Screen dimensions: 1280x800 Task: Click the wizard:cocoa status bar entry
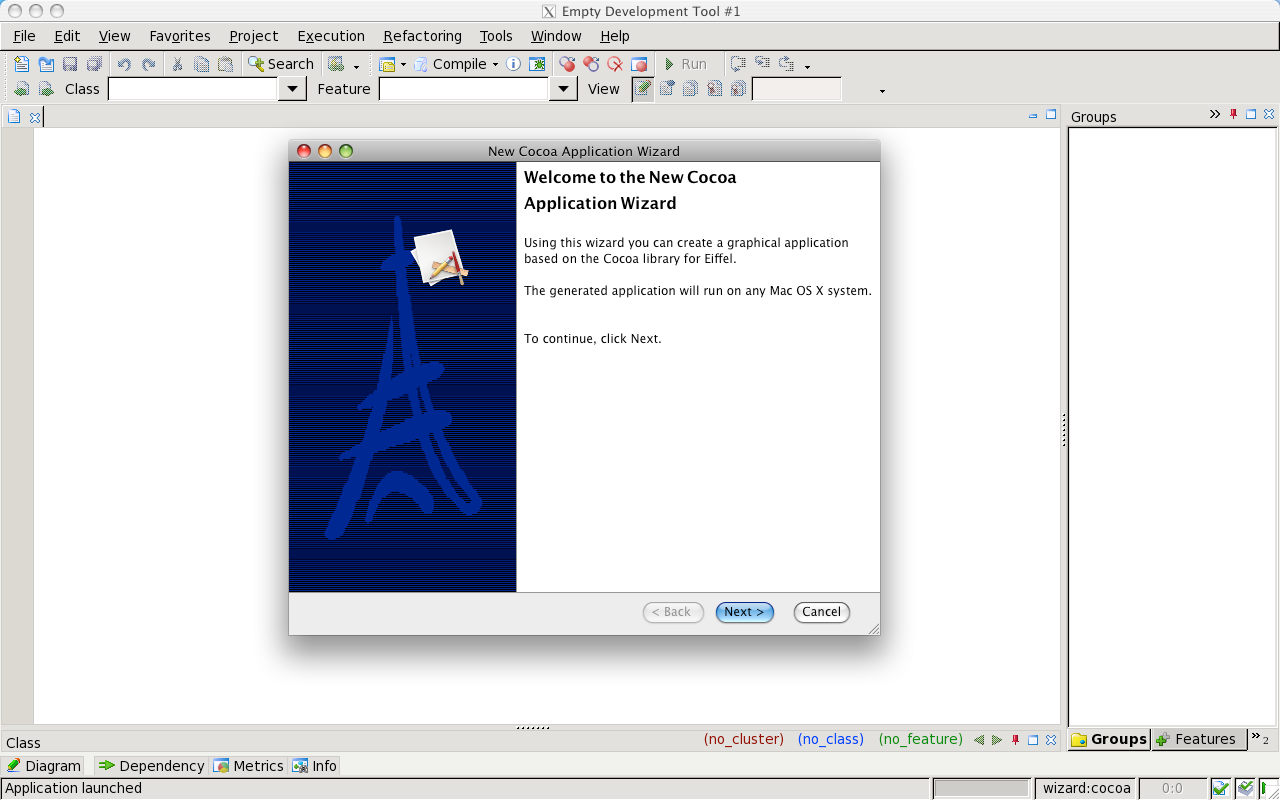(x=1087, y=788)
